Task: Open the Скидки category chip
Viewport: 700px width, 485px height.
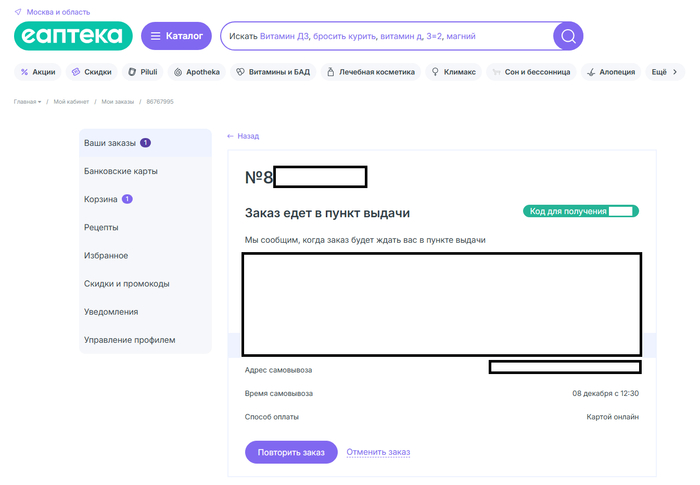Action: pos(92,72)
